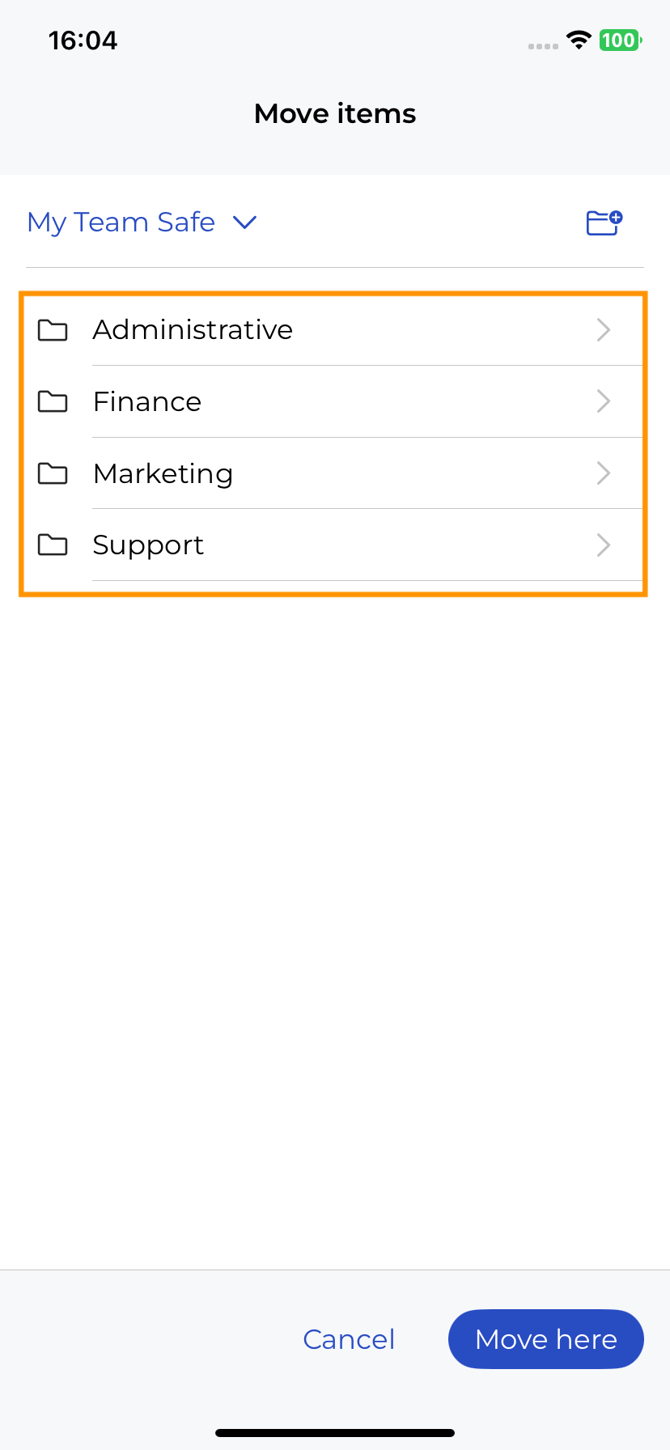Tap the cellular signal dots

543,46
